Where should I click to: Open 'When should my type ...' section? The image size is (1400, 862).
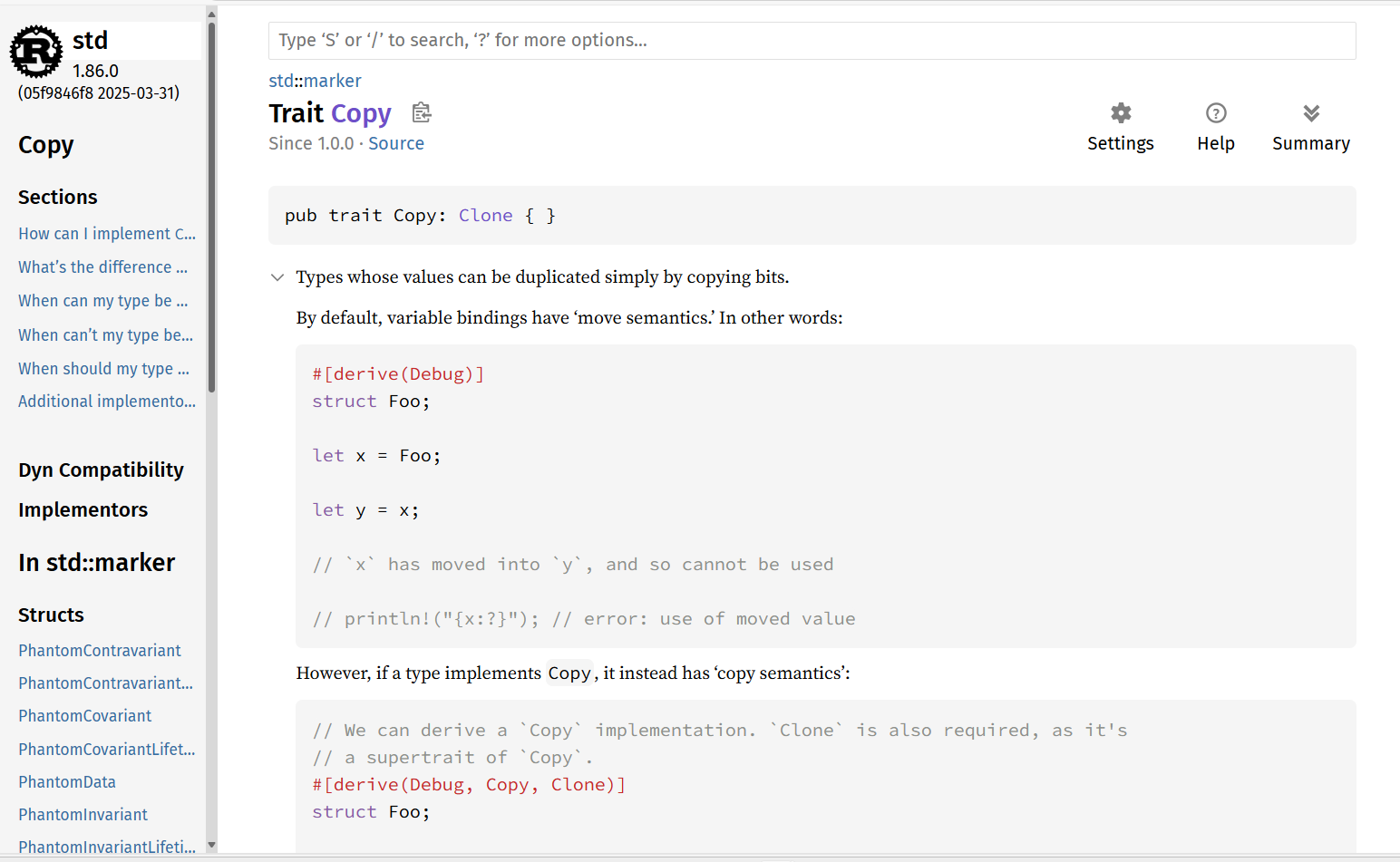tap(104, 369)
